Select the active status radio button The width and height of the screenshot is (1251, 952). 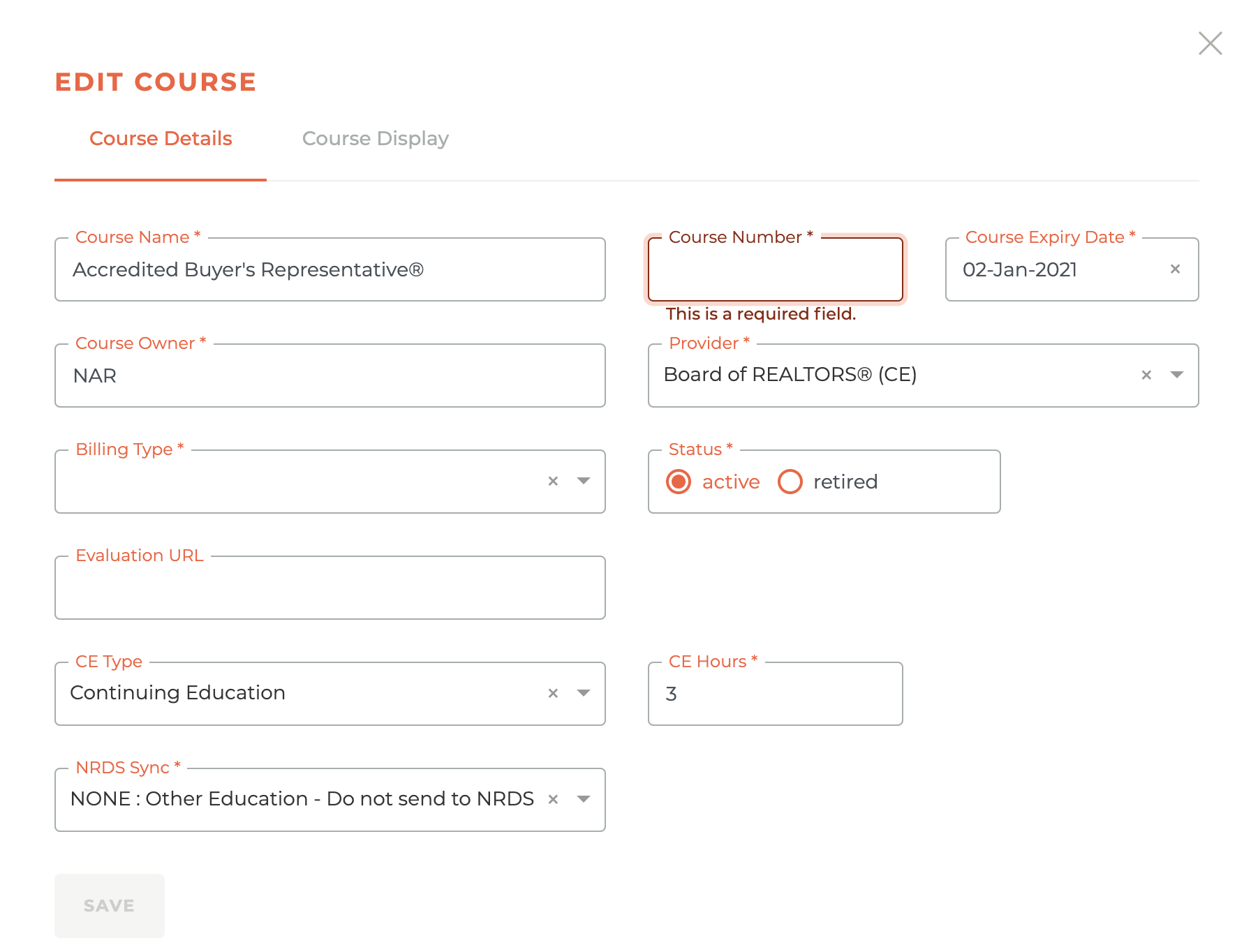(679, 482)
